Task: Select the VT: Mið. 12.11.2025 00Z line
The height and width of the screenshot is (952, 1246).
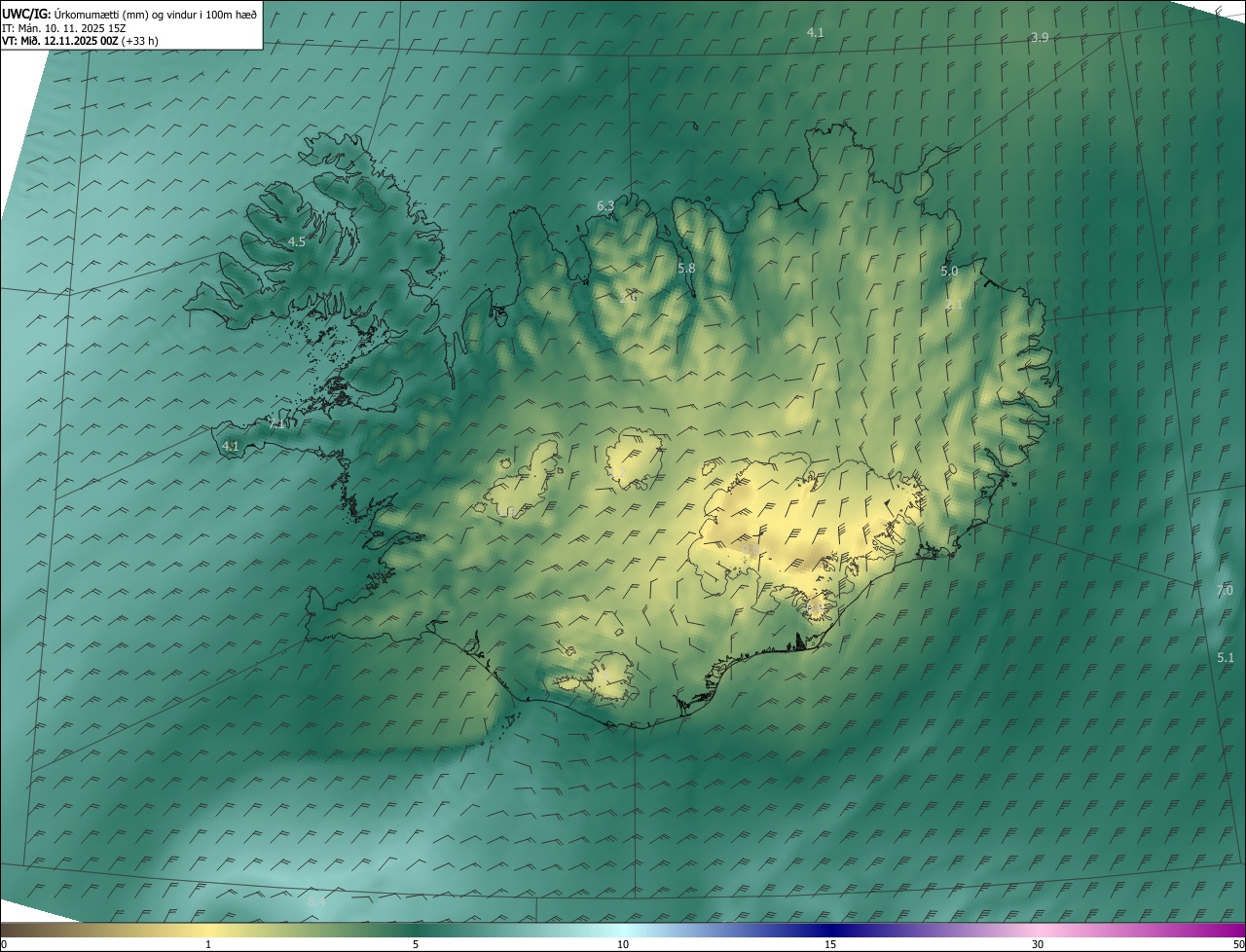Action: 81,41
